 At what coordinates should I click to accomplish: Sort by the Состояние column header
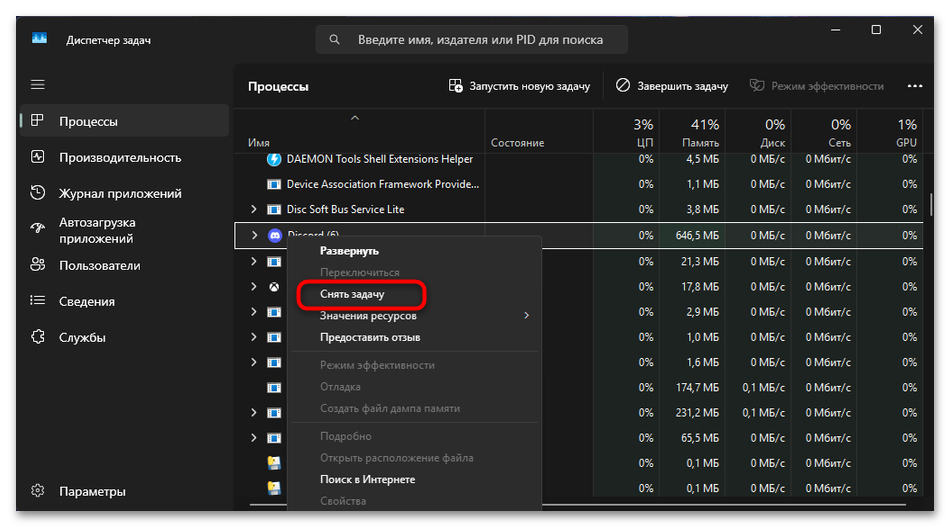[x=539, y=131]
